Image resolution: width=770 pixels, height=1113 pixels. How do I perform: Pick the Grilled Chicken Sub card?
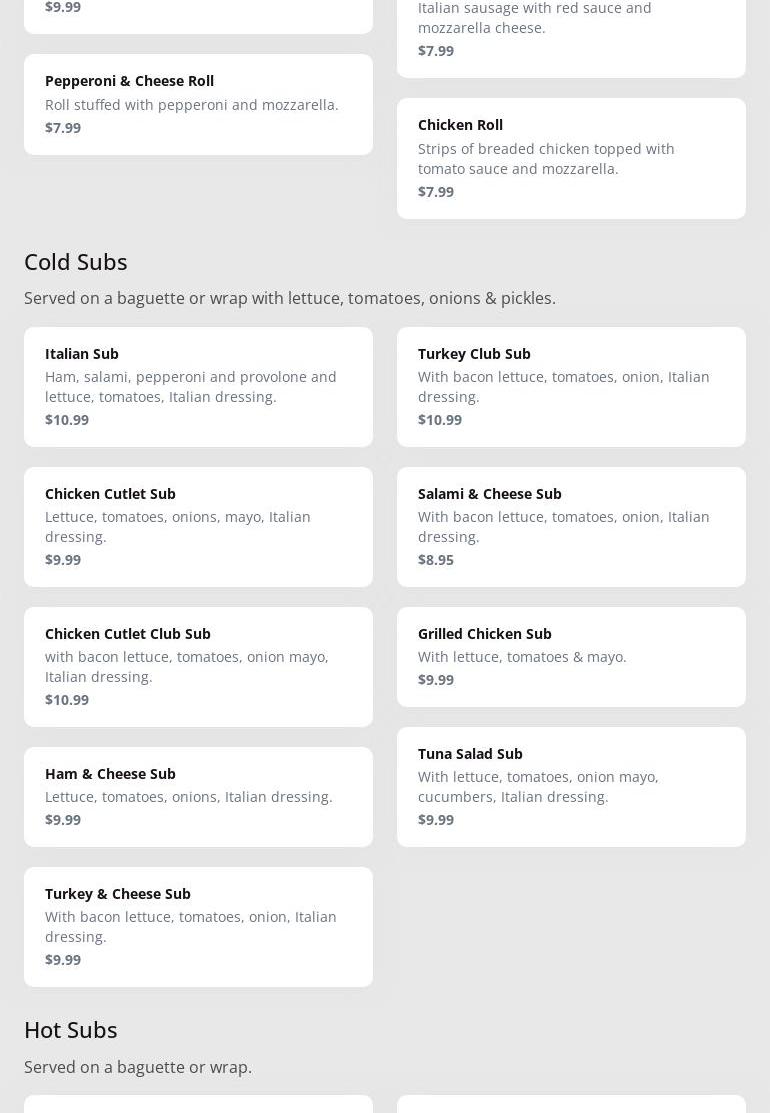pos(571,656)
